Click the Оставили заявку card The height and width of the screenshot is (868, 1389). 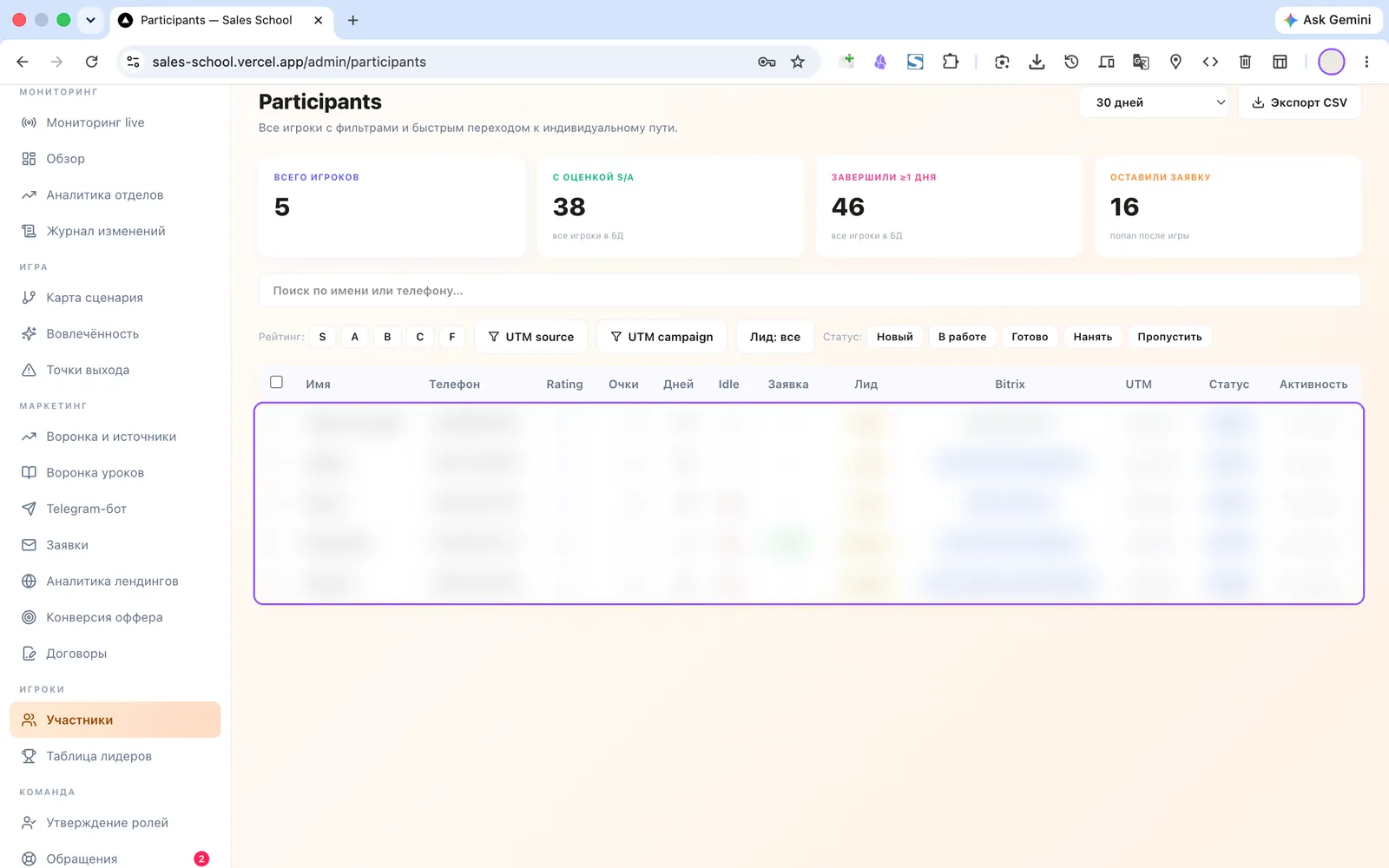(1228, 207)
